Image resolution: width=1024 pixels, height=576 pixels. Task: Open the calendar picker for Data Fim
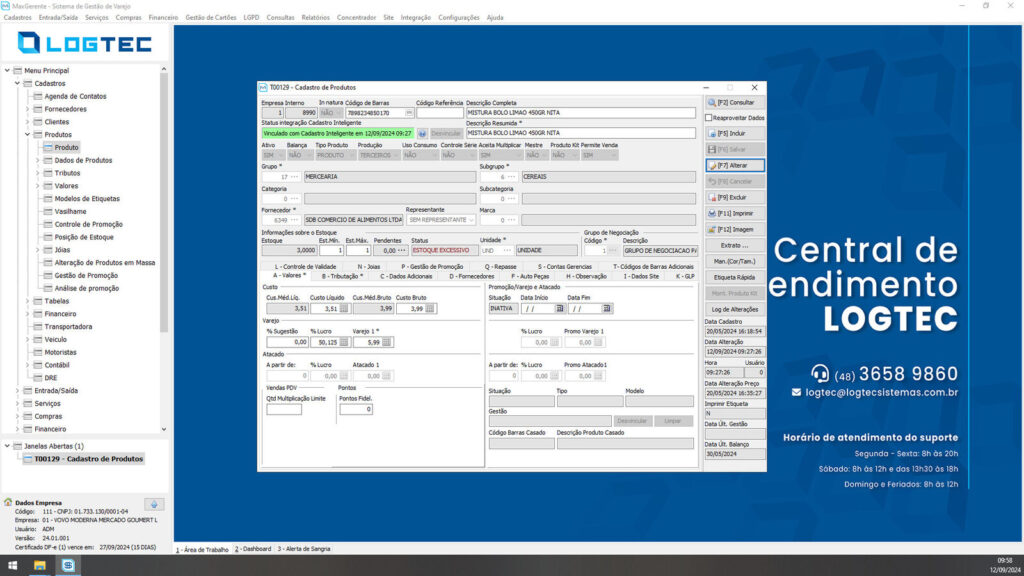pyautogui.click(x=607, y=308)
